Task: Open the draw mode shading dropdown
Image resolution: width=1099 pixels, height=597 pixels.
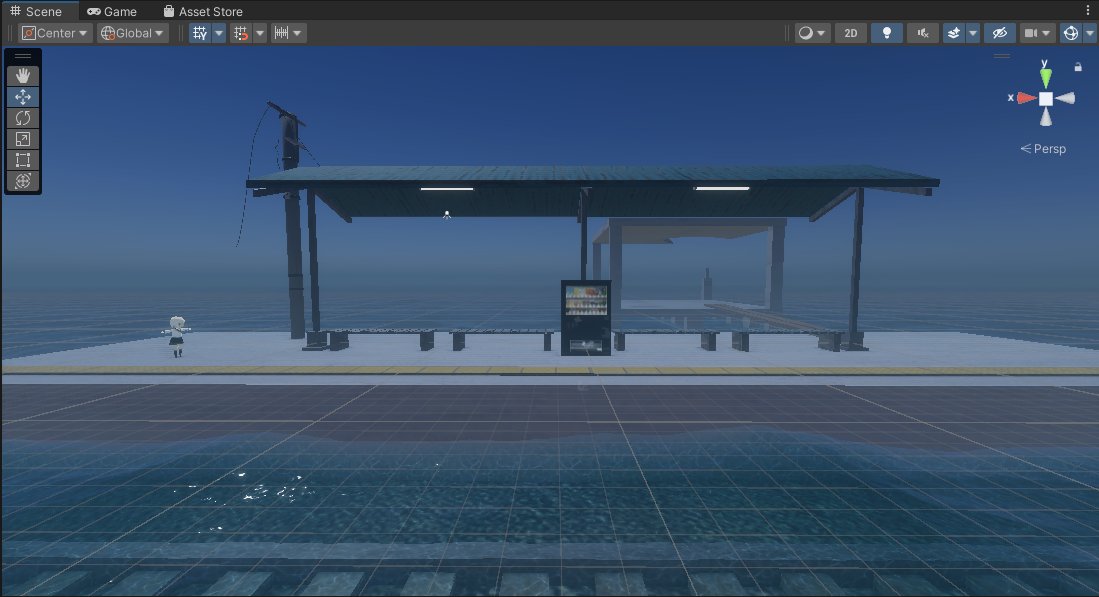Action: click(812, 33)
